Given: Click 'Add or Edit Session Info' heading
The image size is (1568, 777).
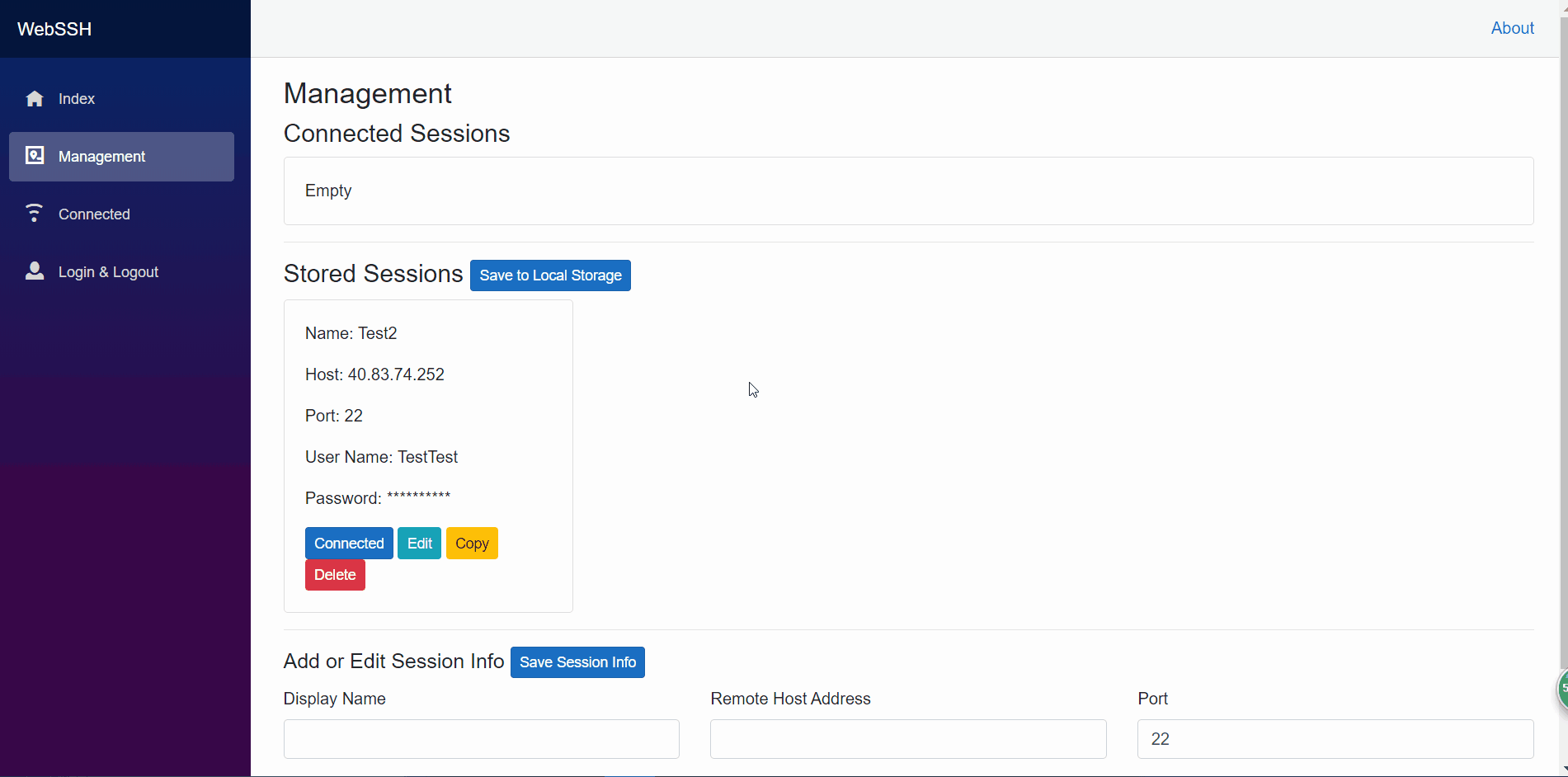Looking at the screenshot, I should tap(393, 662).
